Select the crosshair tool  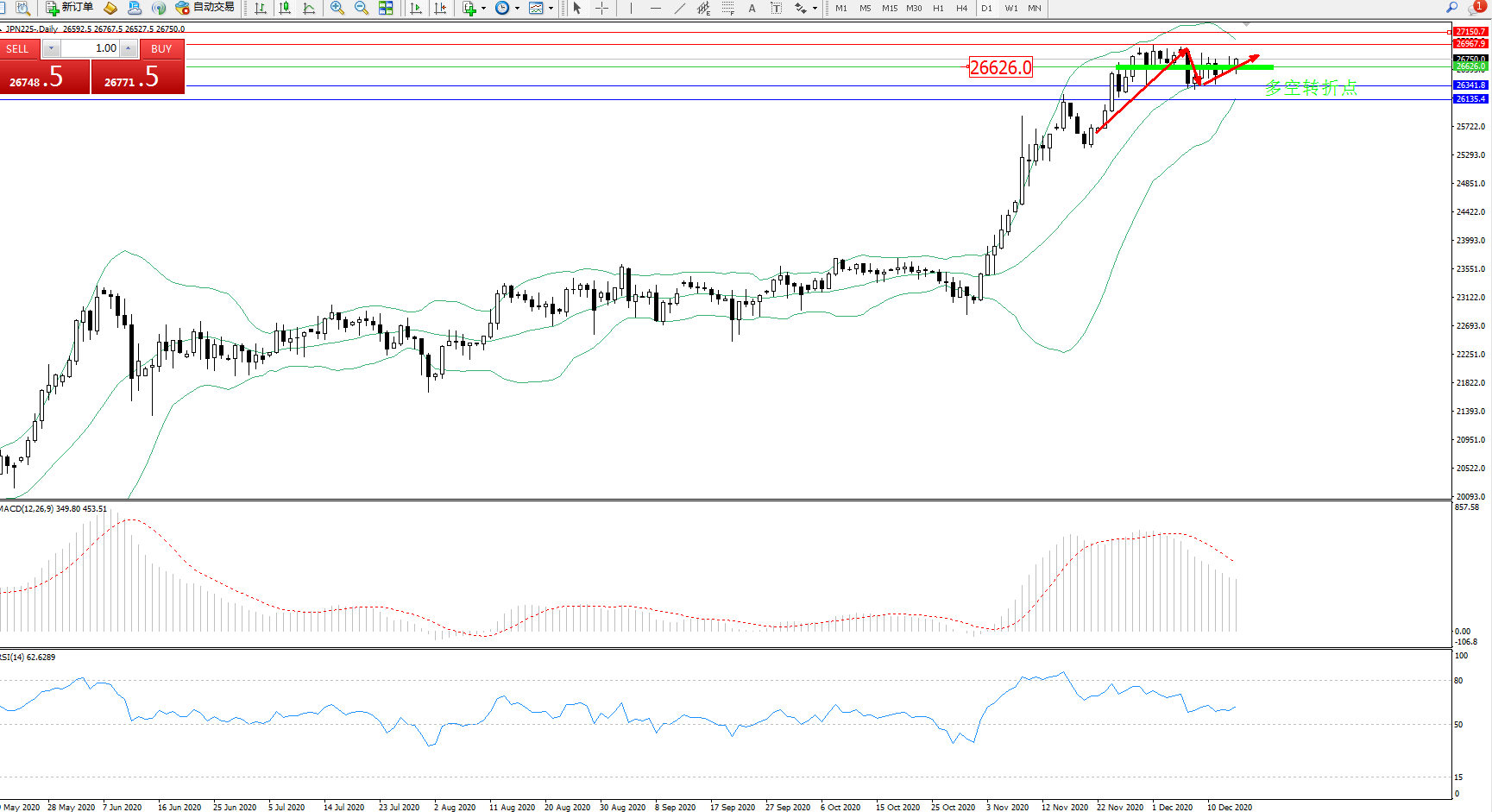click(x=602, y=8)
